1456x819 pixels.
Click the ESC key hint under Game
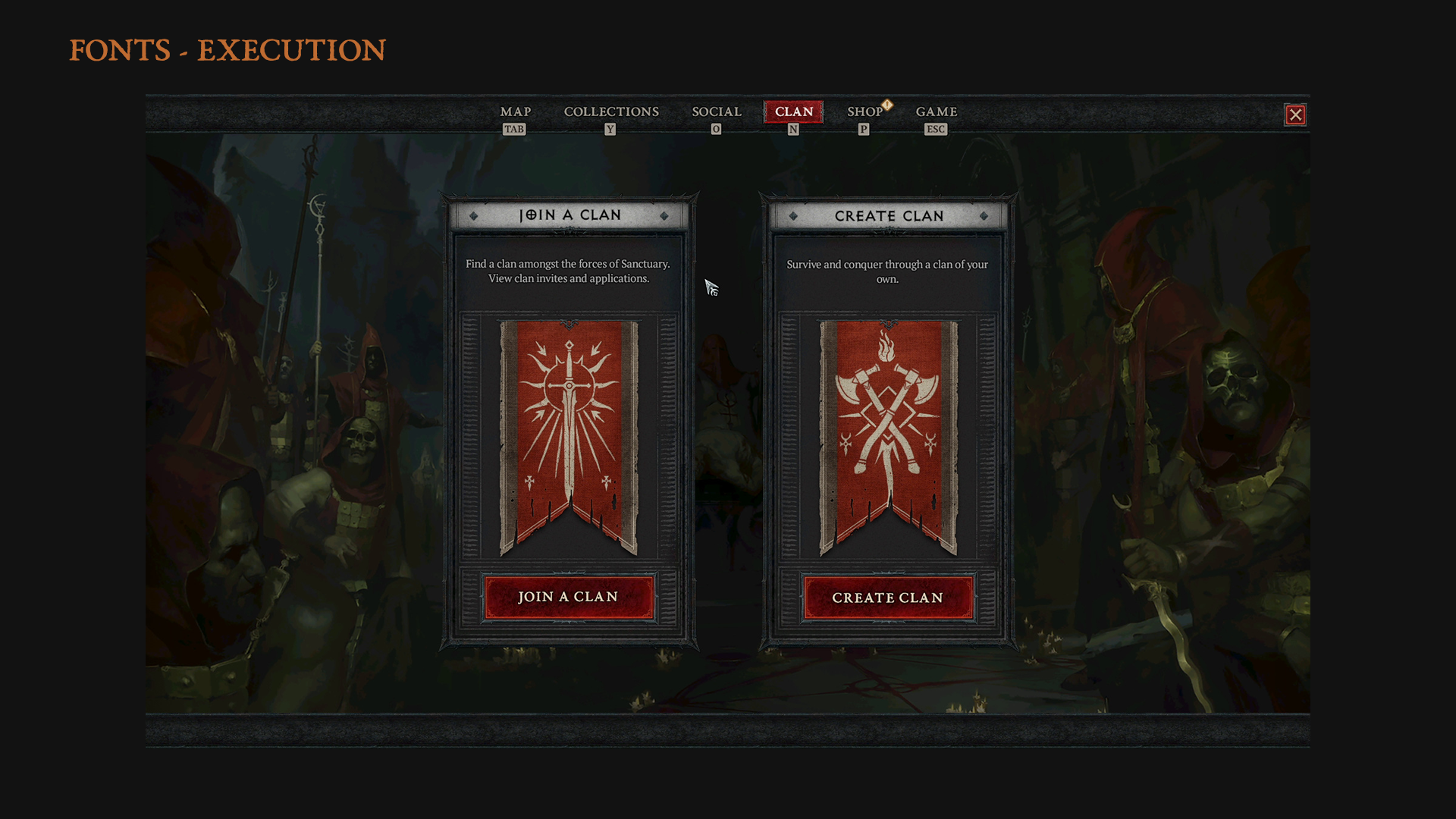click(x=936, y=129)
